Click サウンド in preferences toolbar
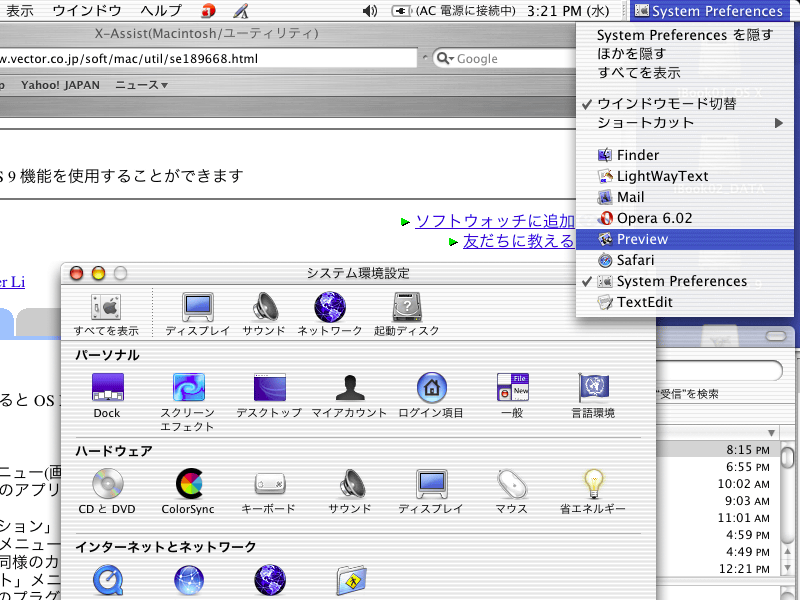Screen dimensions: 800x600 264,314
